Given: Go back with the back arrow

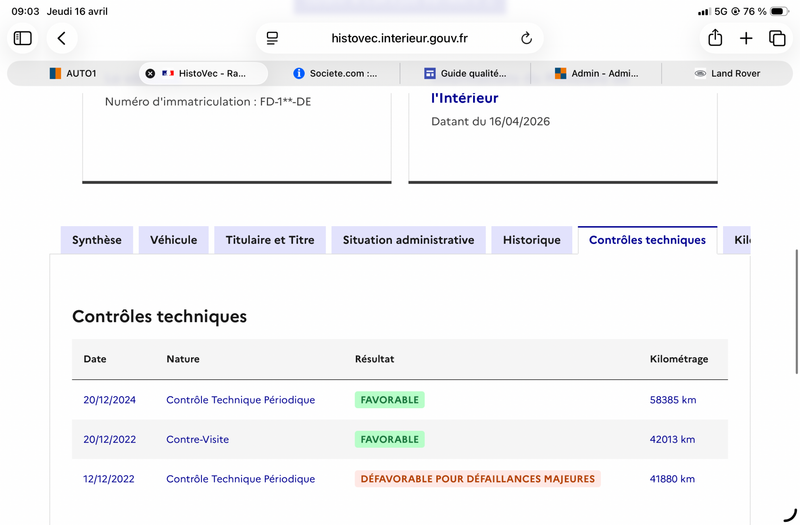Looking at the screenshot, I should click(62, 38).
